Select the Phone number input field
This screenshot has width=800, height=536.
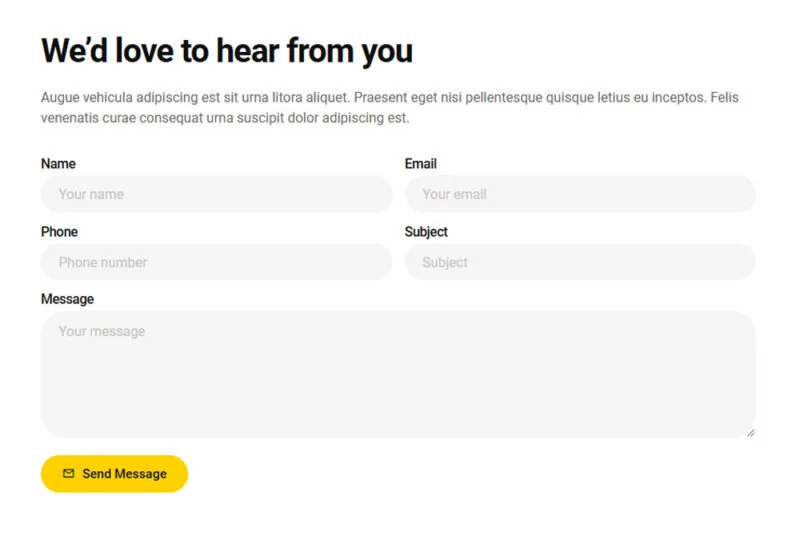[x=216, y=262]
